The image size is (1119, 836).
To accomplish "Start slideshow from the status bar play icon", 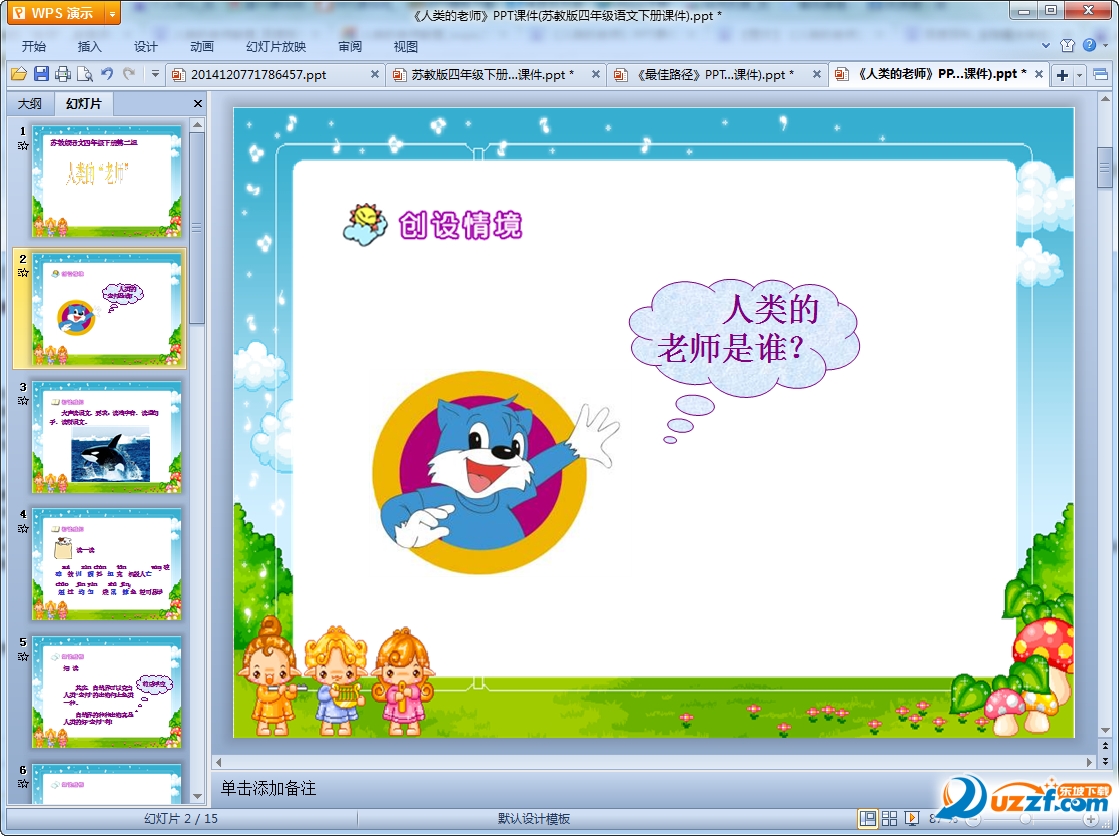I will pos(911,818).
